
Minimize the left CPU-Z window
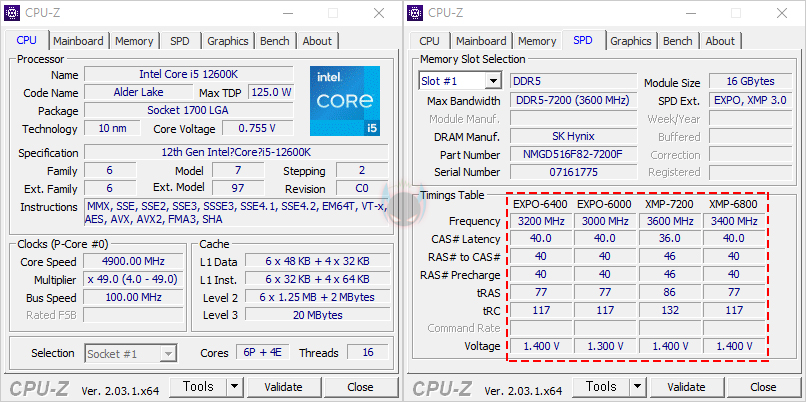coord(286,13)
